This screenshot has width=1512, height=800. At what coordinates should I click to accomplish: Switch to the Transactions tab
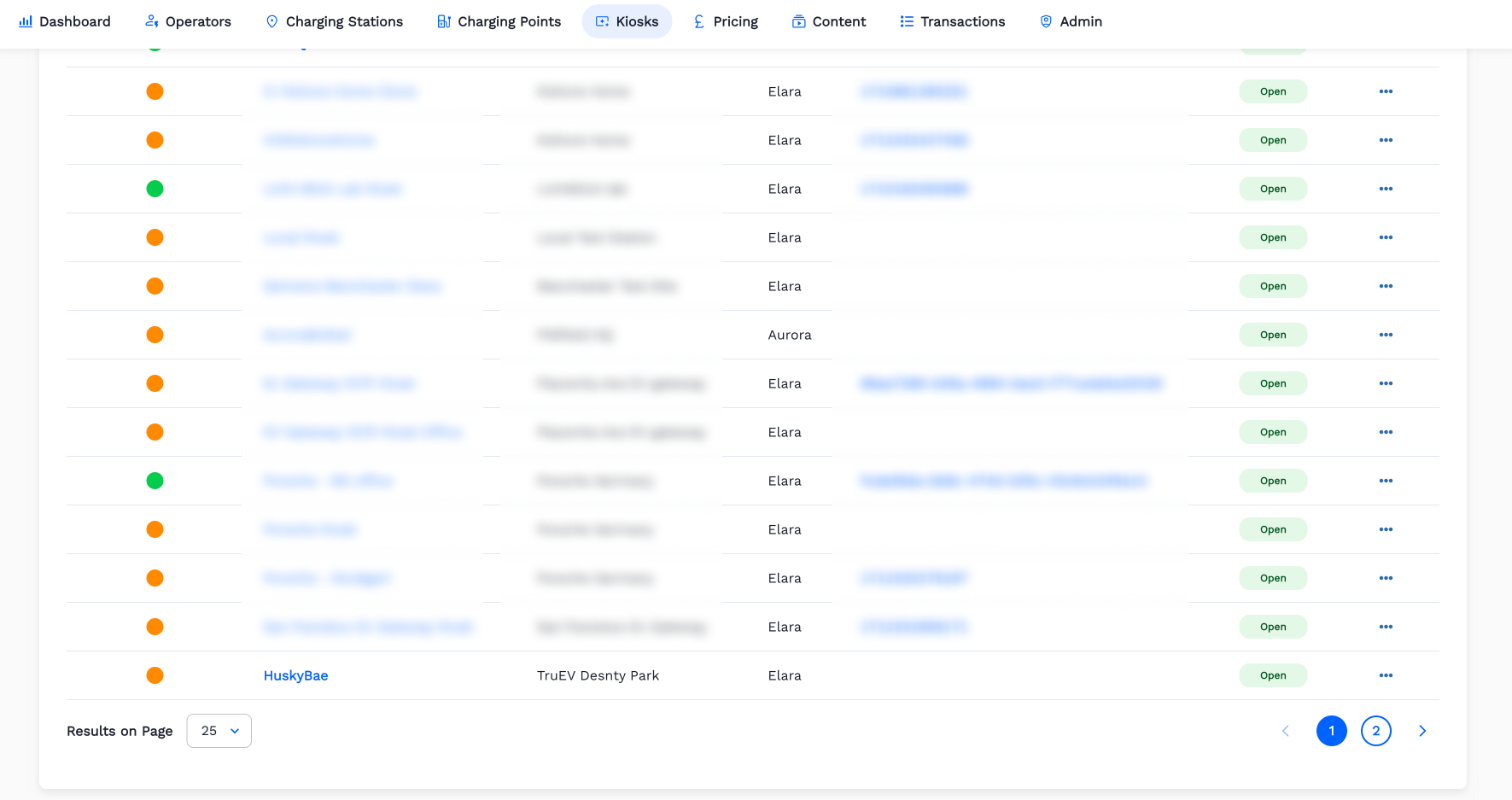pos(952,21)
